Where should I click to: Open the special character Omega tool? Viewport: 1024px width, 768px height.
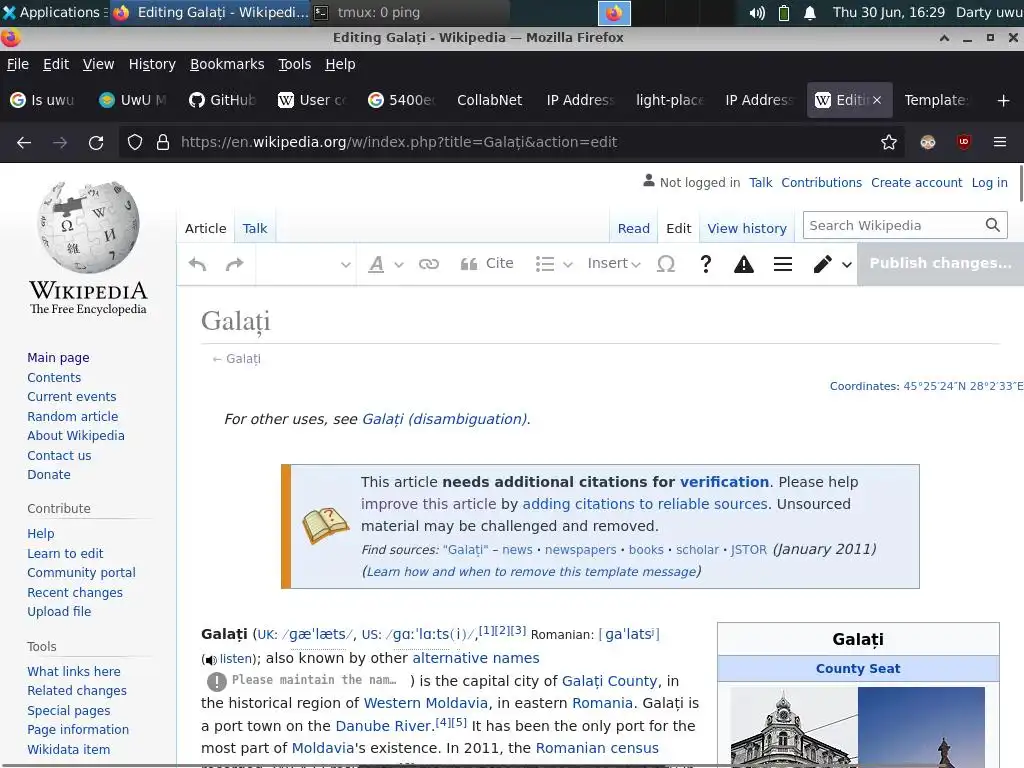click(665, 264)
